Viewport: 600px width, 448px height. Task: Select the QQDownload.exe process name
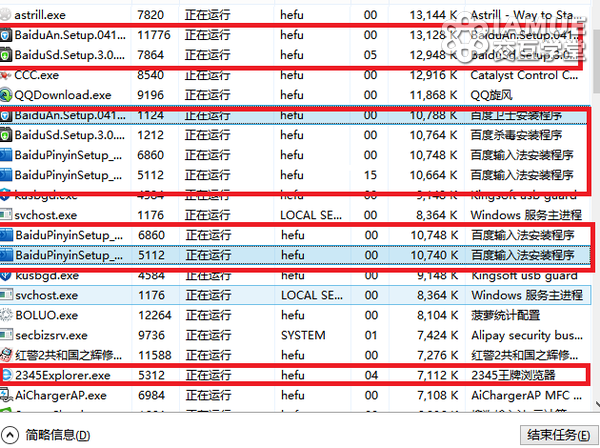point(63,95)
